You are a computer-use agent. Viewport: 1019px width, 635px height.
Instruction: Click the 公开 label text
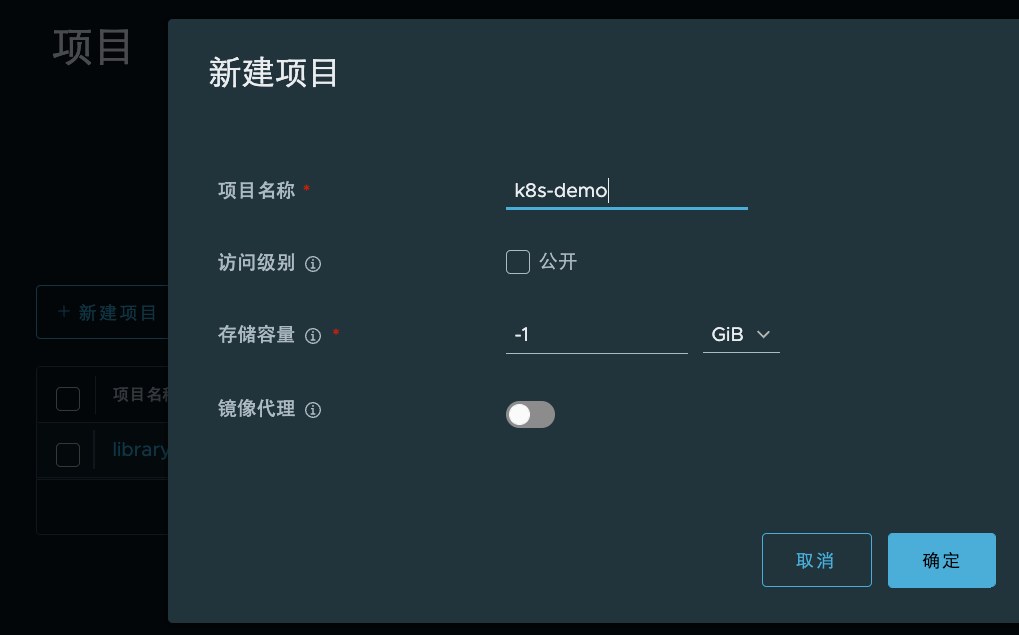[558, 262]
